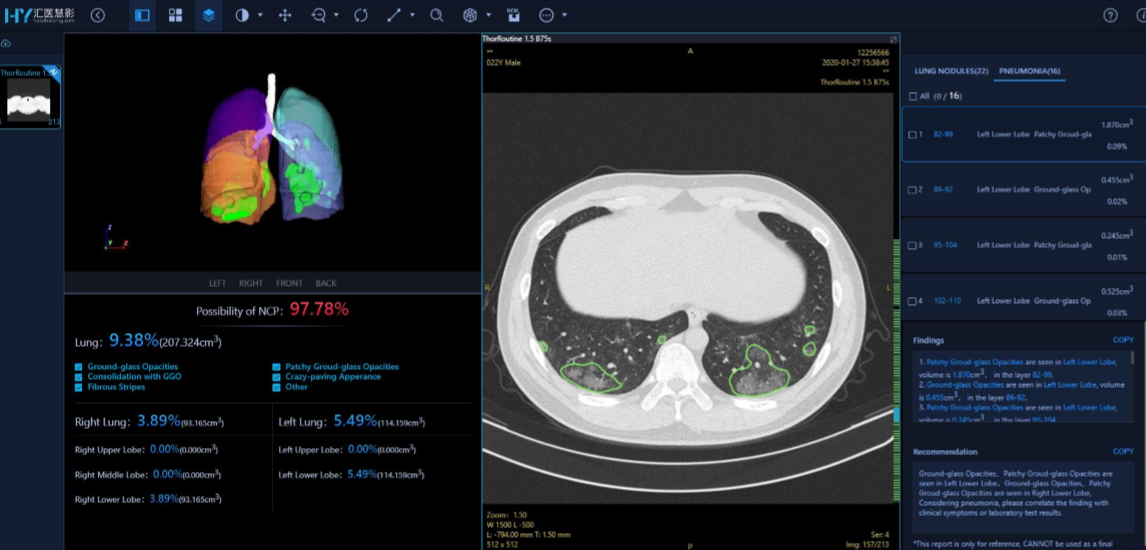Image resolution: width=1146 pixels, height=550 pixels.
Task: Select the PNEUMONIA(16) tab
Action: (1029, 71)
